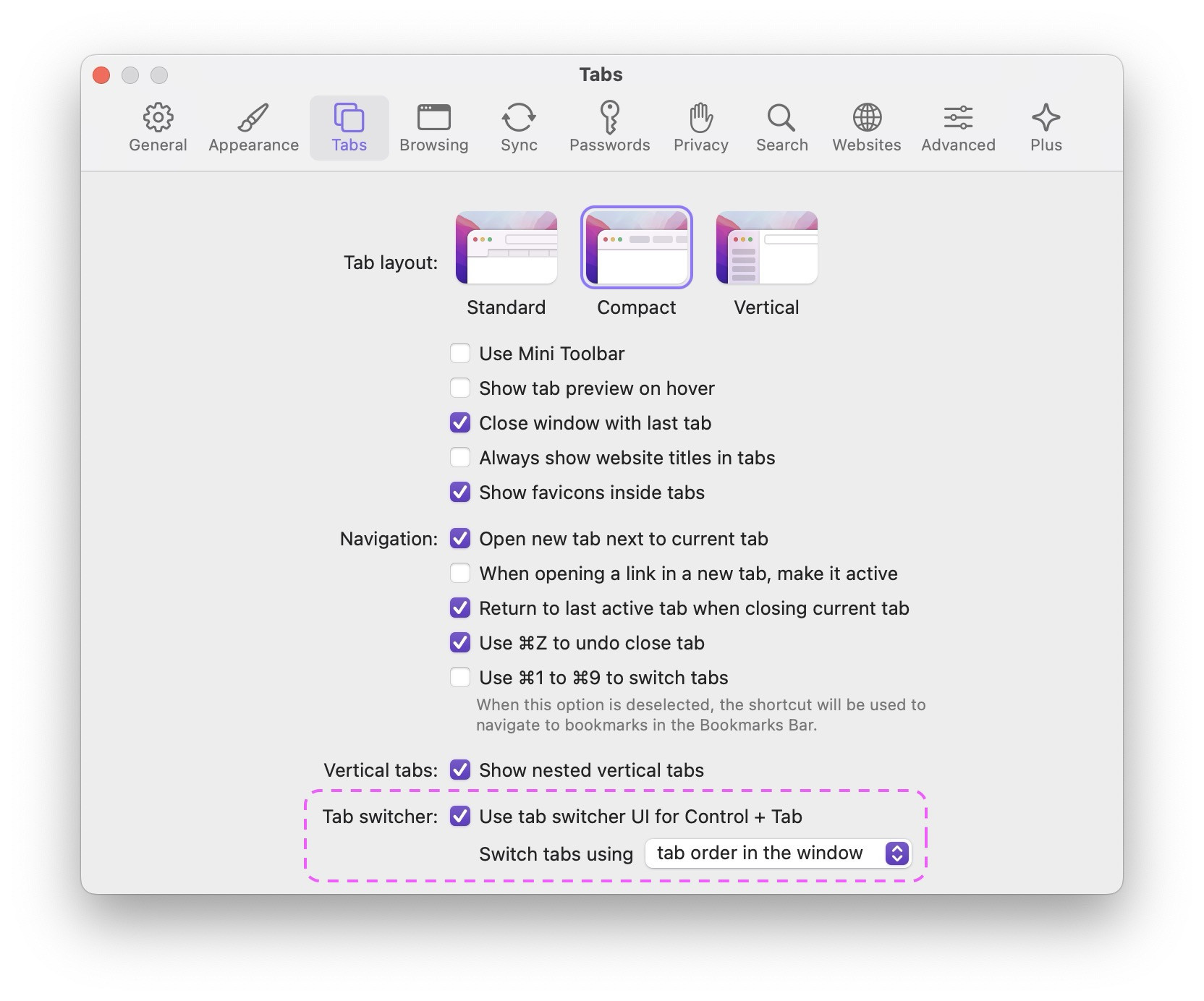This screenshot has width=1204, height=1001.
Task: Open Search settings magnifier icon
Action: click(x=781, y=118)
